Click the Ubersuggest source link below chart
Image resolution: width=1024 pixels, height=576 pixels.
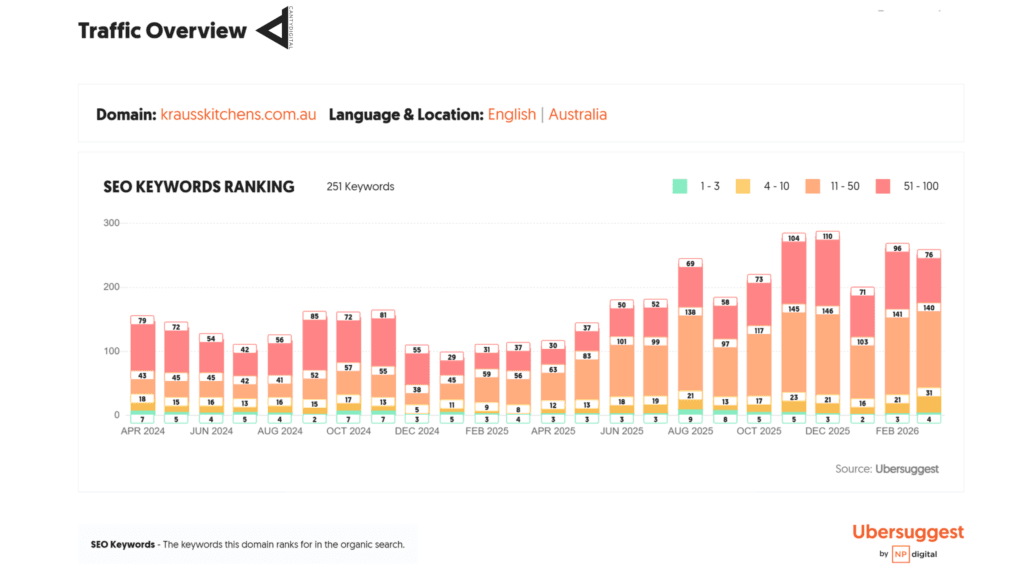coord(906,469)
